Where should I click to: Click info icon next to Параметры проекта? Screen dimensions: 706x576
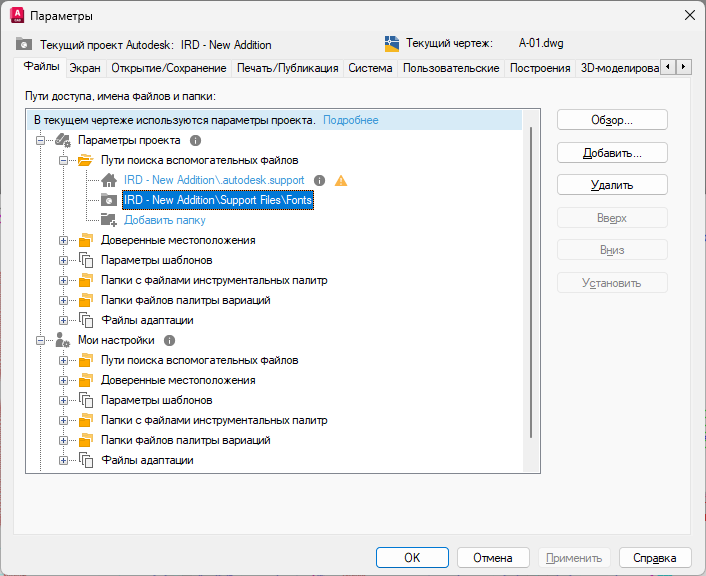tap(196, 141)
